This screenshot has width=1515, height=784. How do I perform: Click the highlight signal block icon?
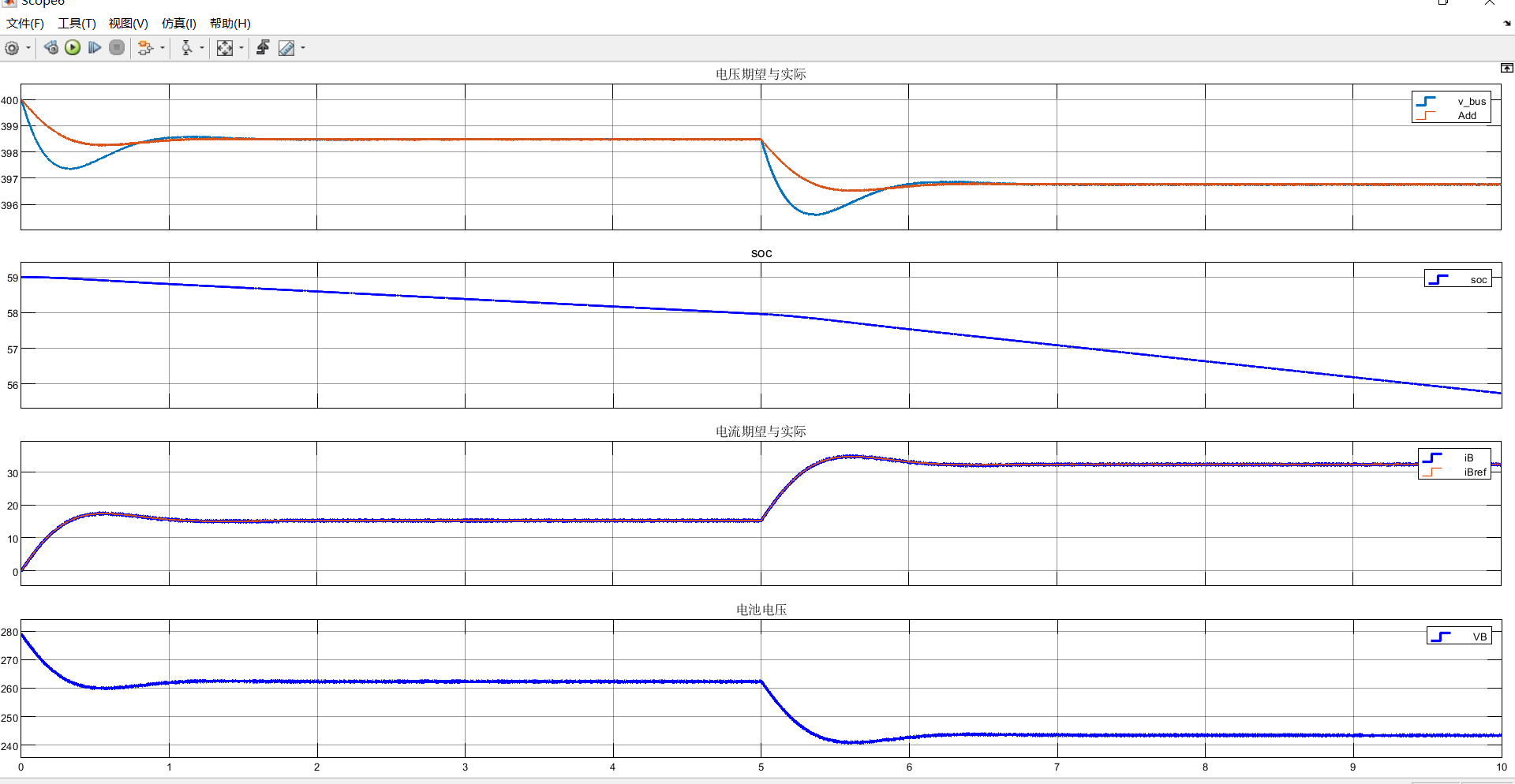tap(145, 48)
